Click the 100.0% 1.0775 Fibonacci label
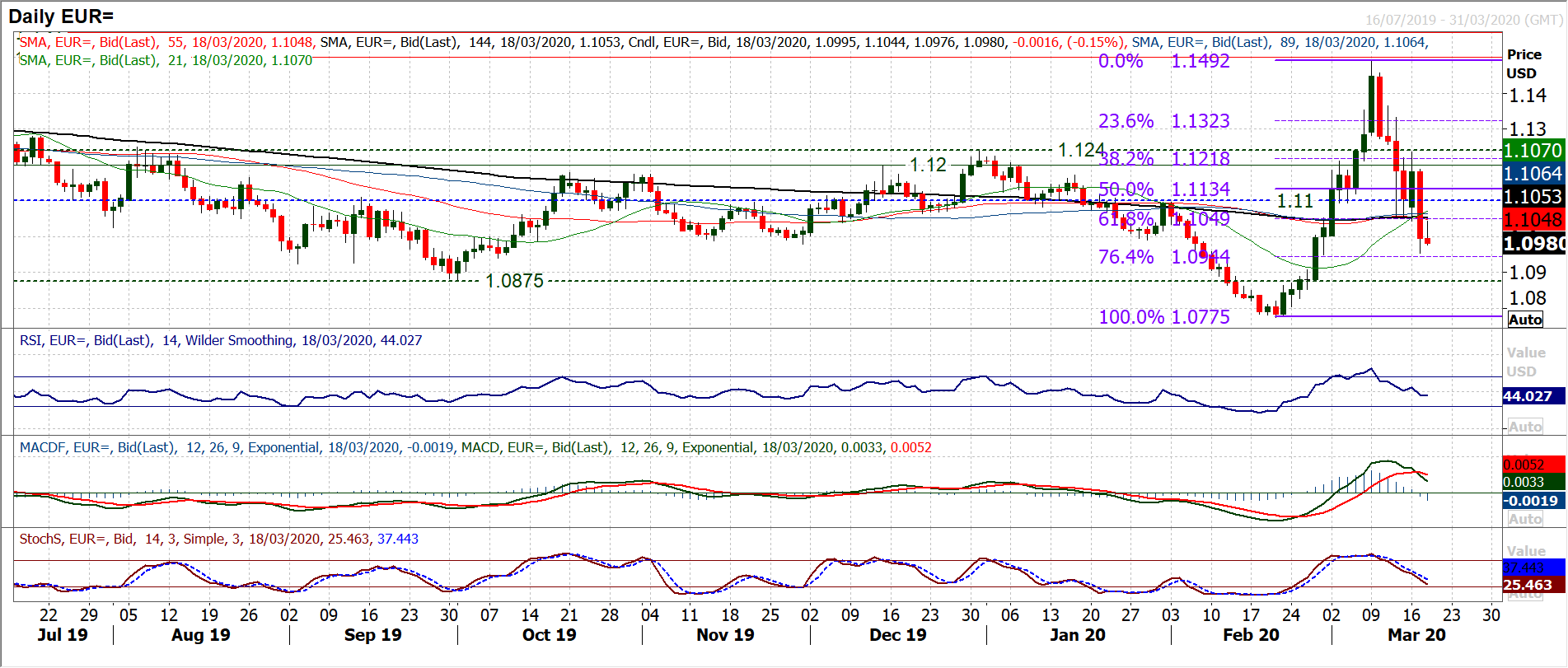 pos(1163,317)
